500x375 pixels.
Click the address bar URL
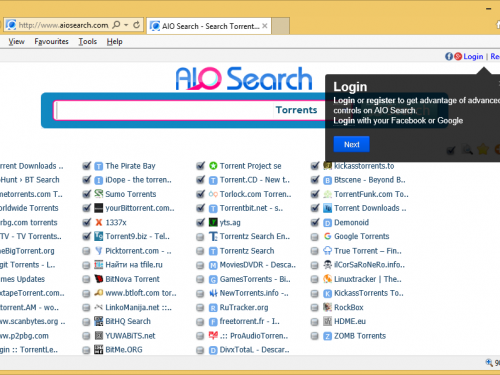point(63,25)
